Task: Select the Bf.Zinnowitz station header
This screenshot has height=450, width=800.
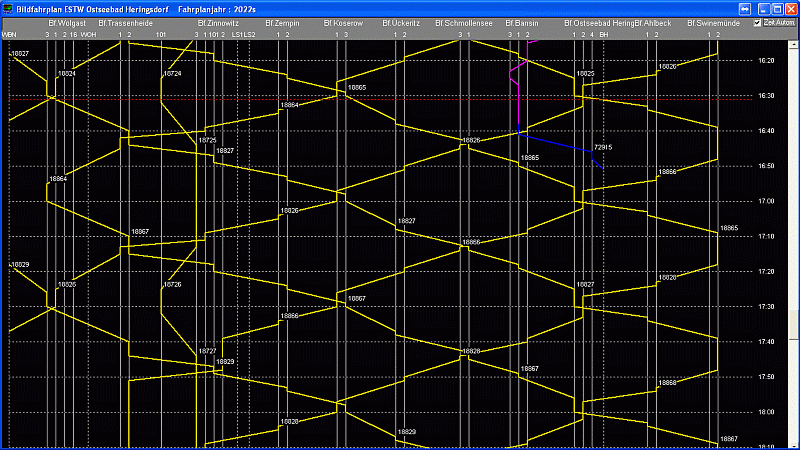Action: point(218,23)
